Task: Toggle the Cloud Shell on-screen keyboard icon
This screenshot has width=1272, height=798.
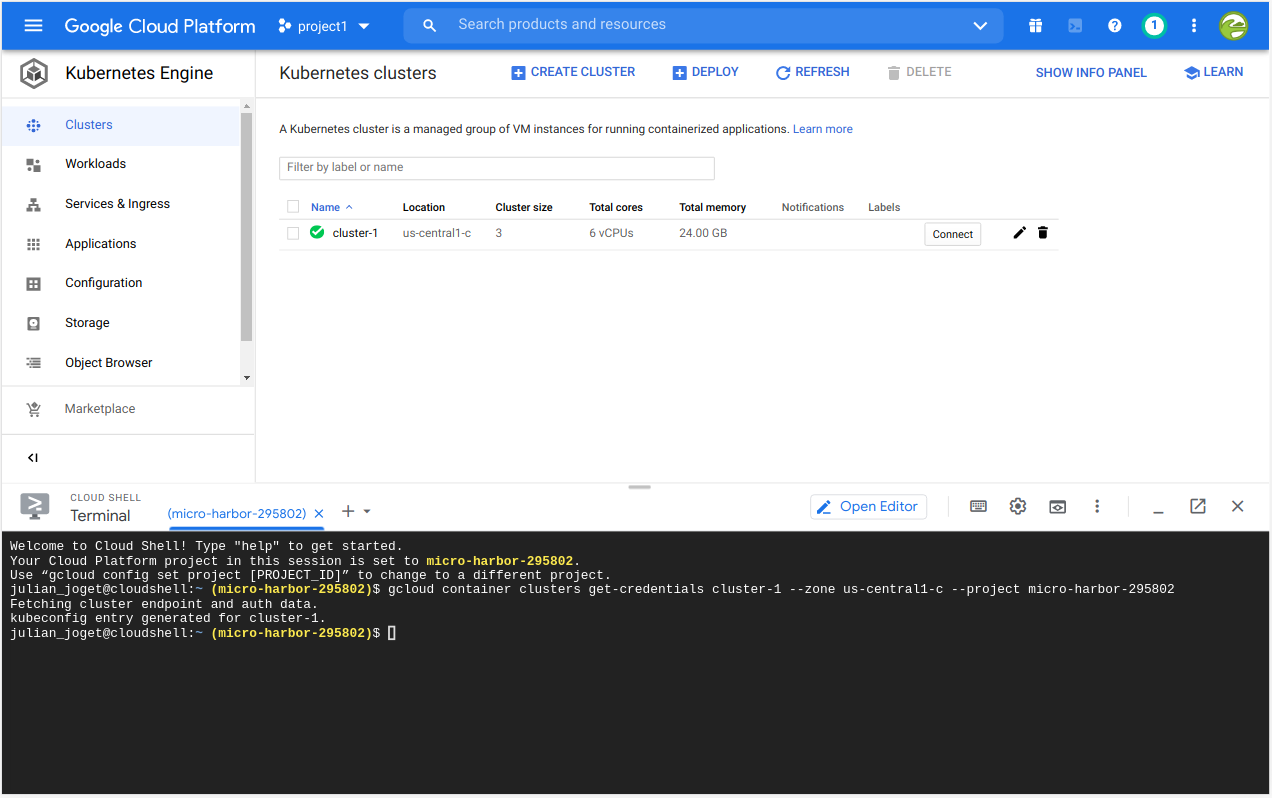Action: pos(978,507)
